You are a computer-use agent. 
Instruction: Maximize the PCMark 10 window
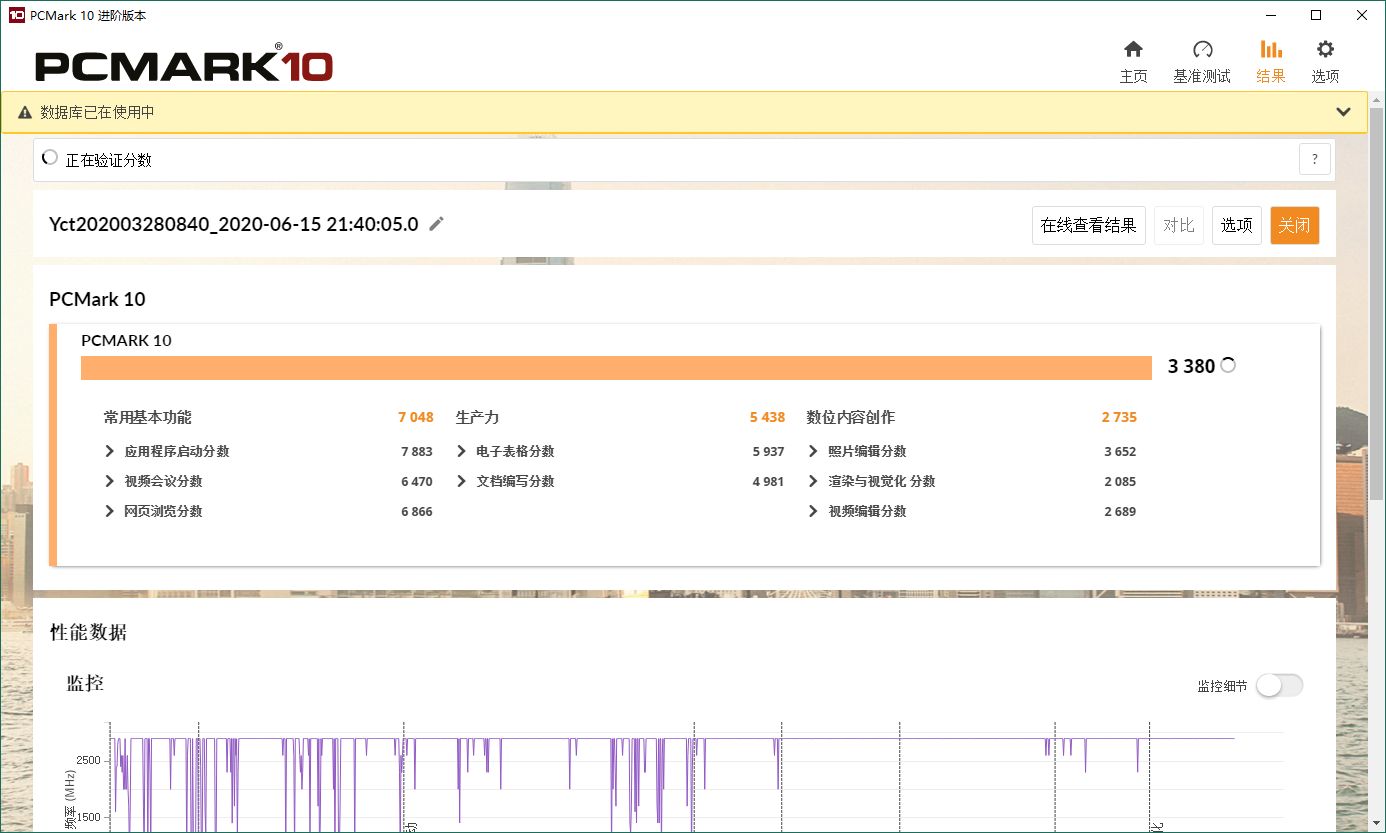click(1316, 15)
